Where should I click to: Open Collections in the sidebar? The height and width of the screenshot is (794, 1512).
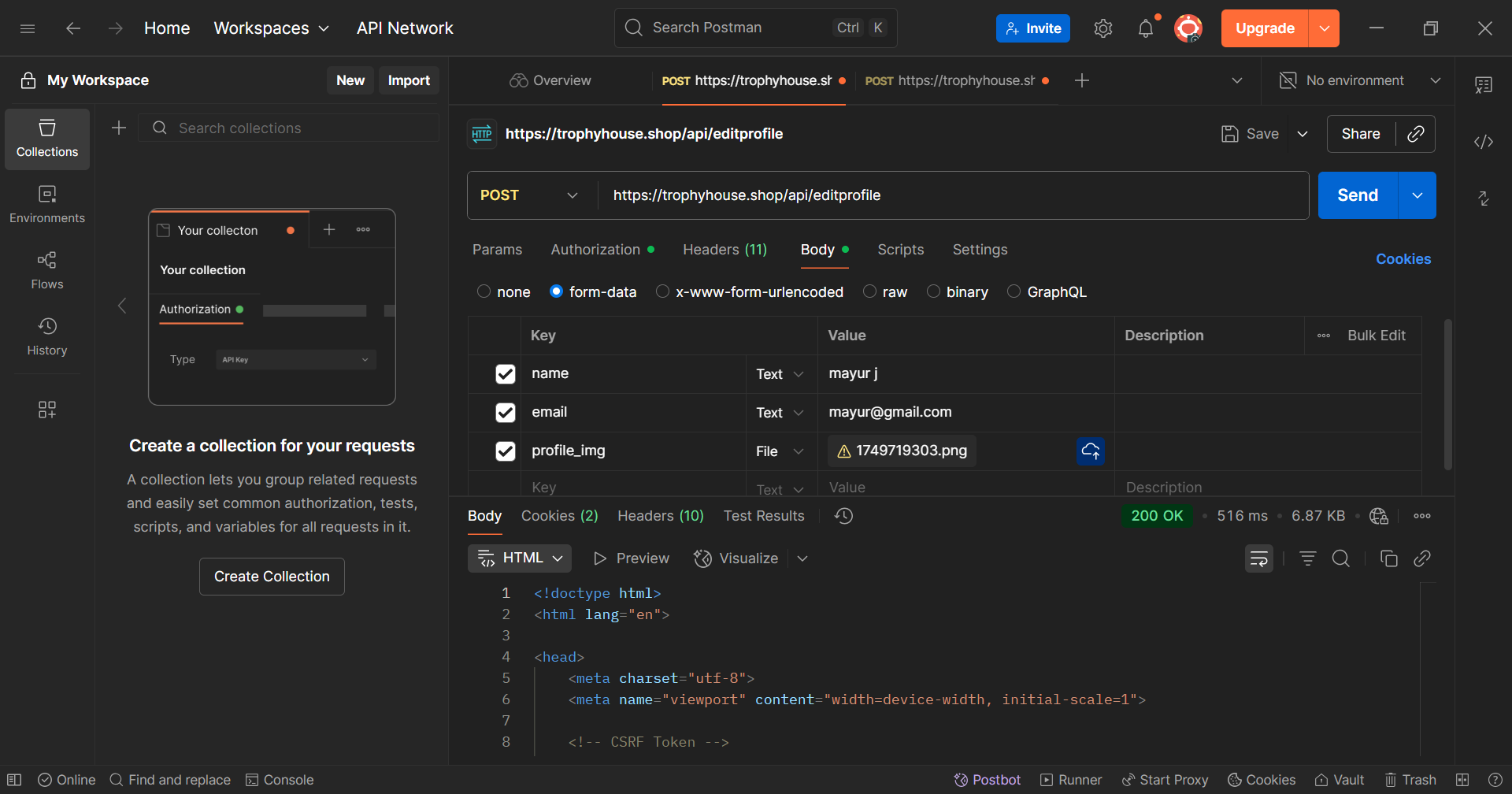47,139
